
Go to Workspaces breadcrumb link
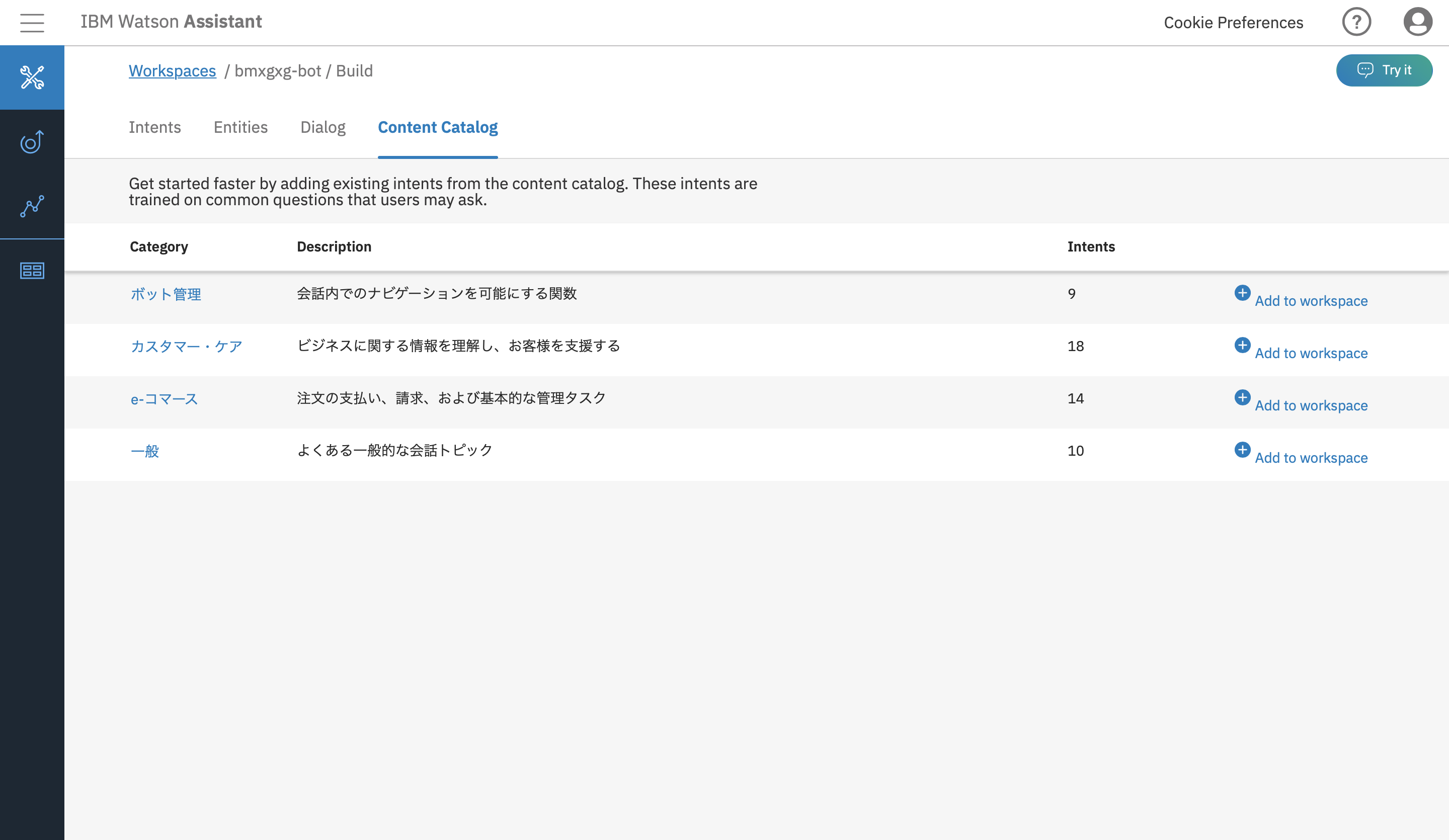pyautogui.click(x=172, y=71)
